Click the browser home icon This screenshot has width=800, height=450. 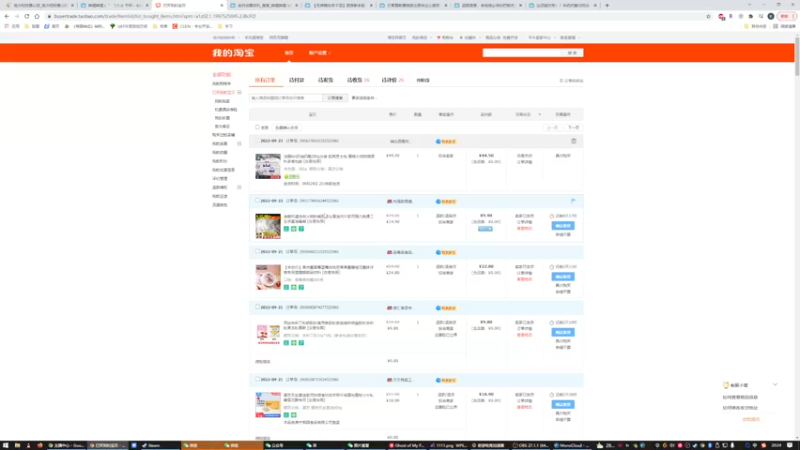(37, 16)
